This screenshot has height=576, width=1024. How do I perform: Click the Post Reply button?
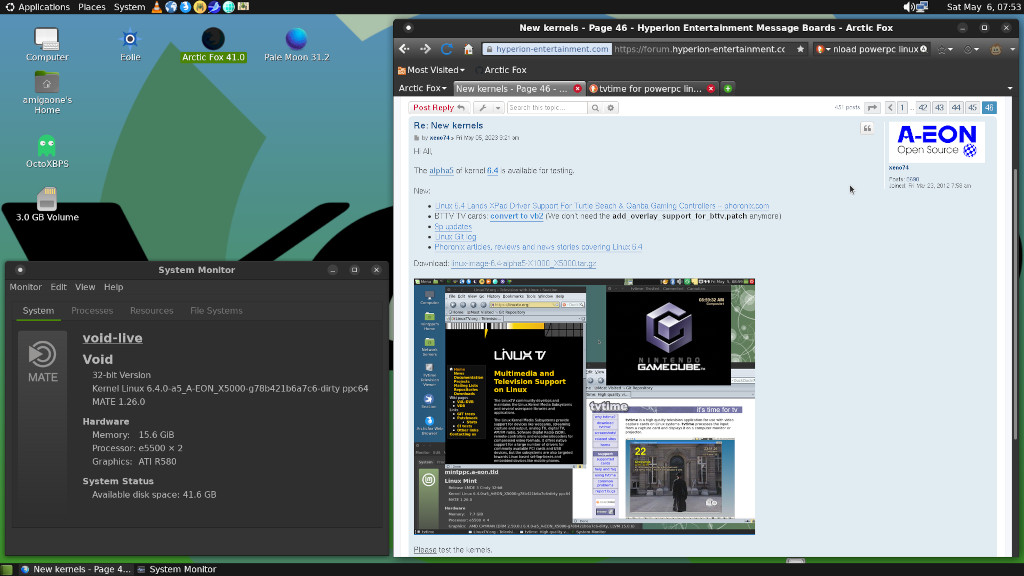coord(439,108)
